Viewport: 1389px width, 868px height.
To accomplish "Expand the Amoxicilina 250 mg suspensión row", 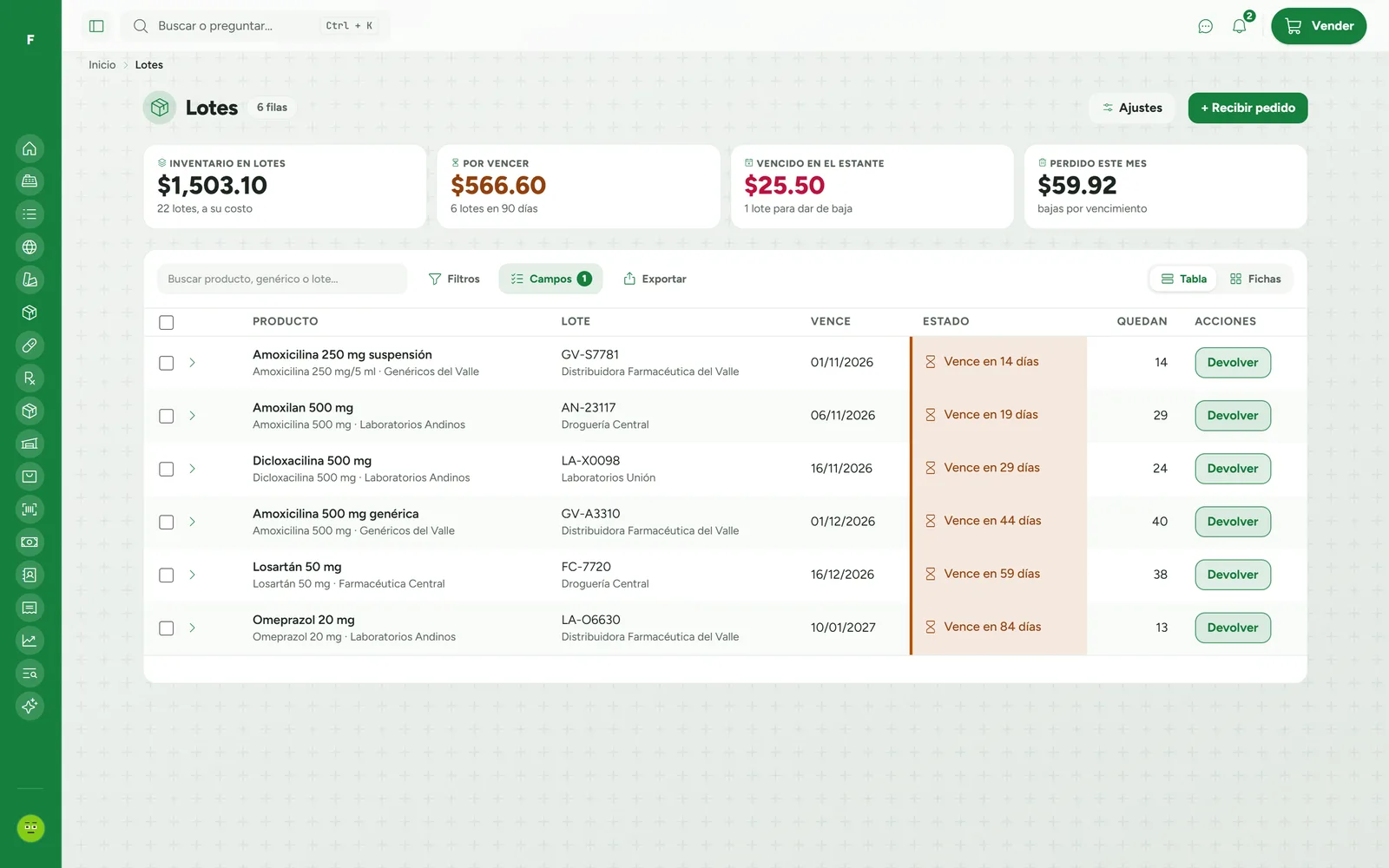I will 192,363.
